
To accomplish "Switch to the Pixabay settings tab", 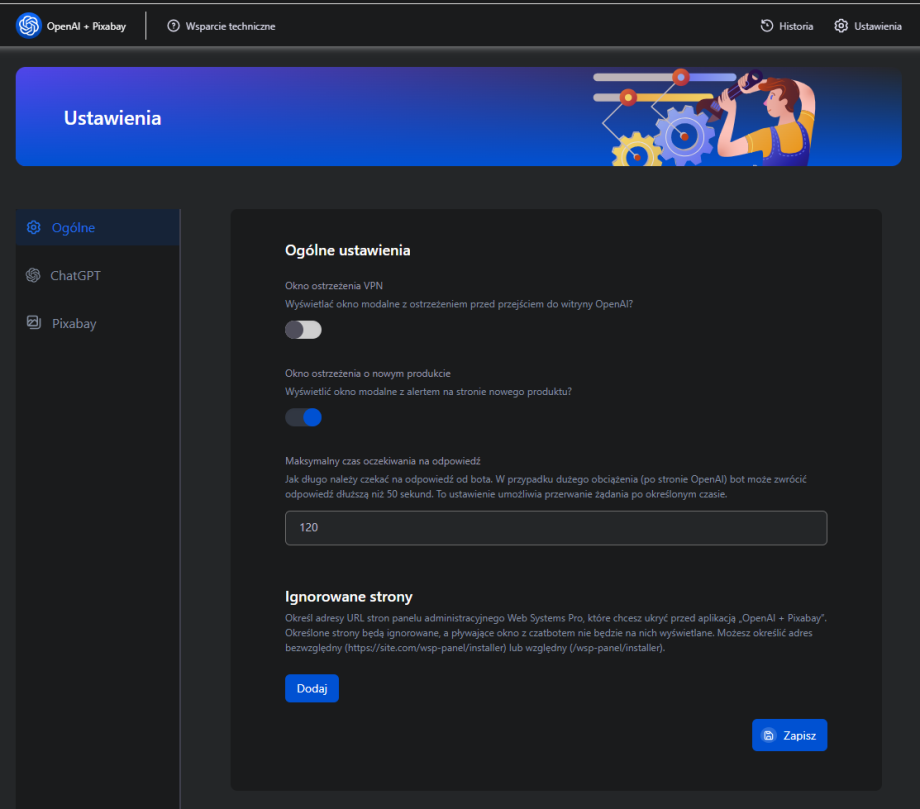I will click(75, 323).
